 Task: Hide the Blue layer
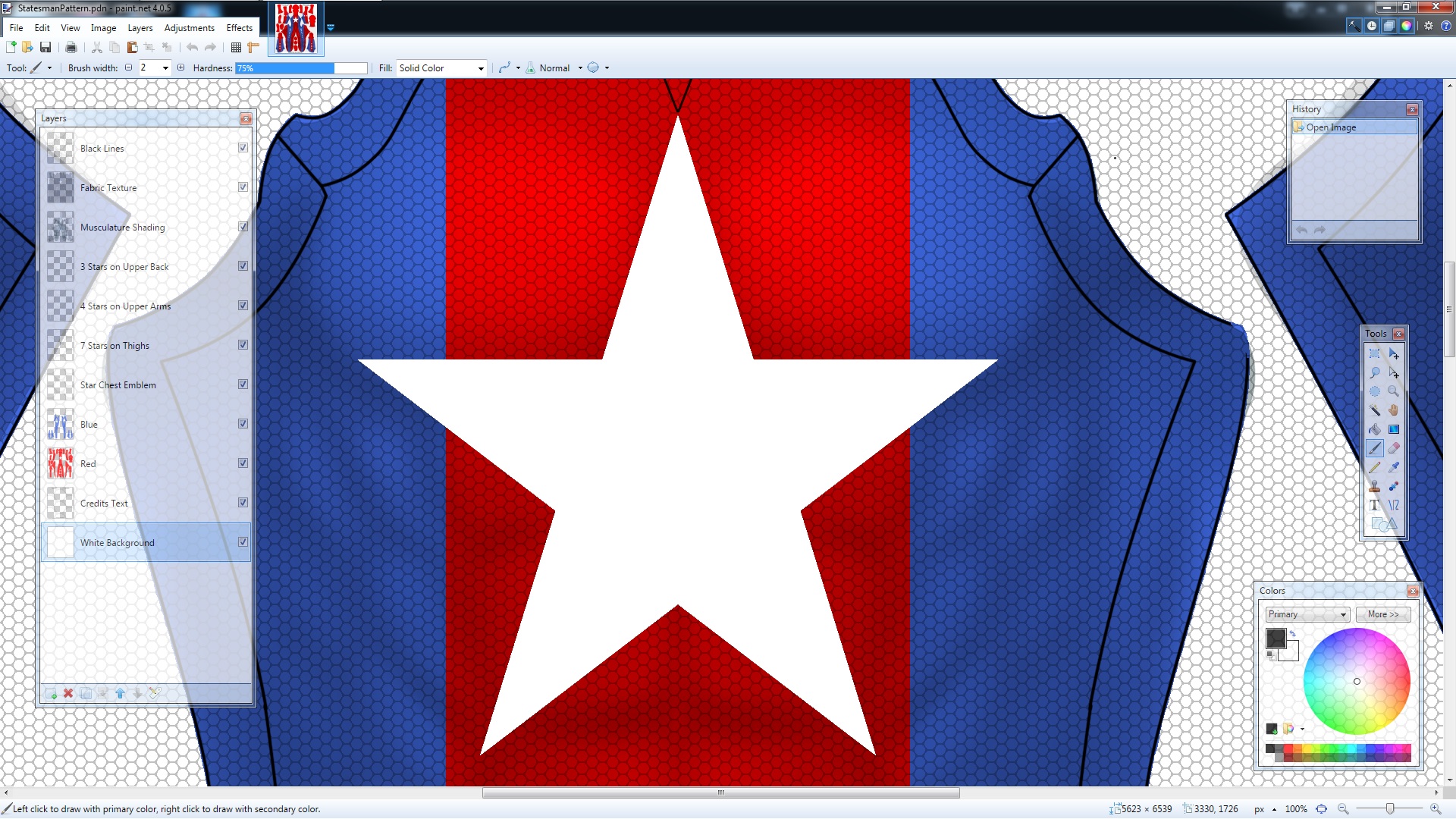pos(243,424)
